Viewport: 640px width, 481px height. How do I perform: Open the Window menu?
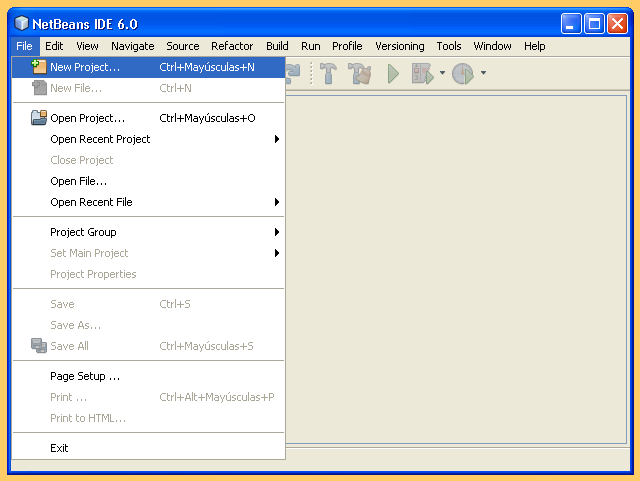coord(492,46)
